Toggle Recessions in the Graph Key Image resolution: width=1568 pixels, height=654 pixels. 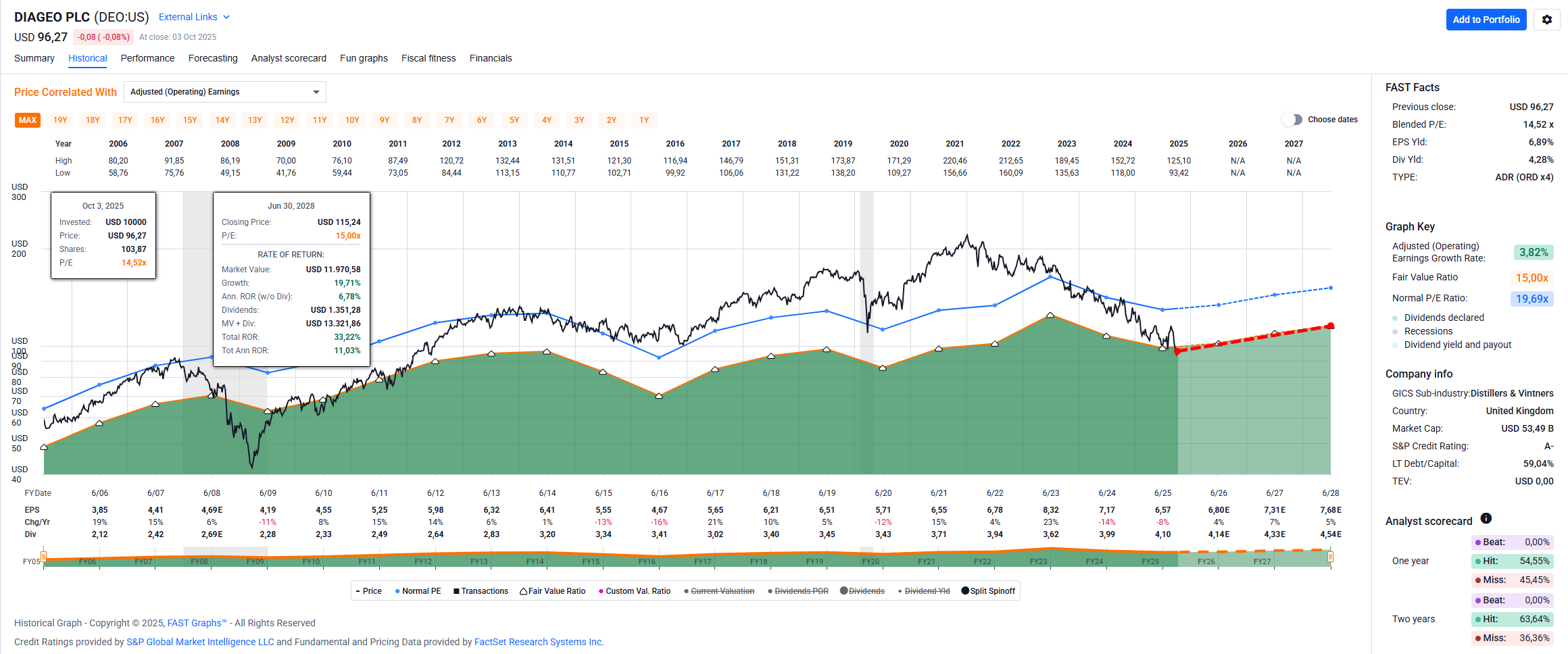coord(1395,332)
